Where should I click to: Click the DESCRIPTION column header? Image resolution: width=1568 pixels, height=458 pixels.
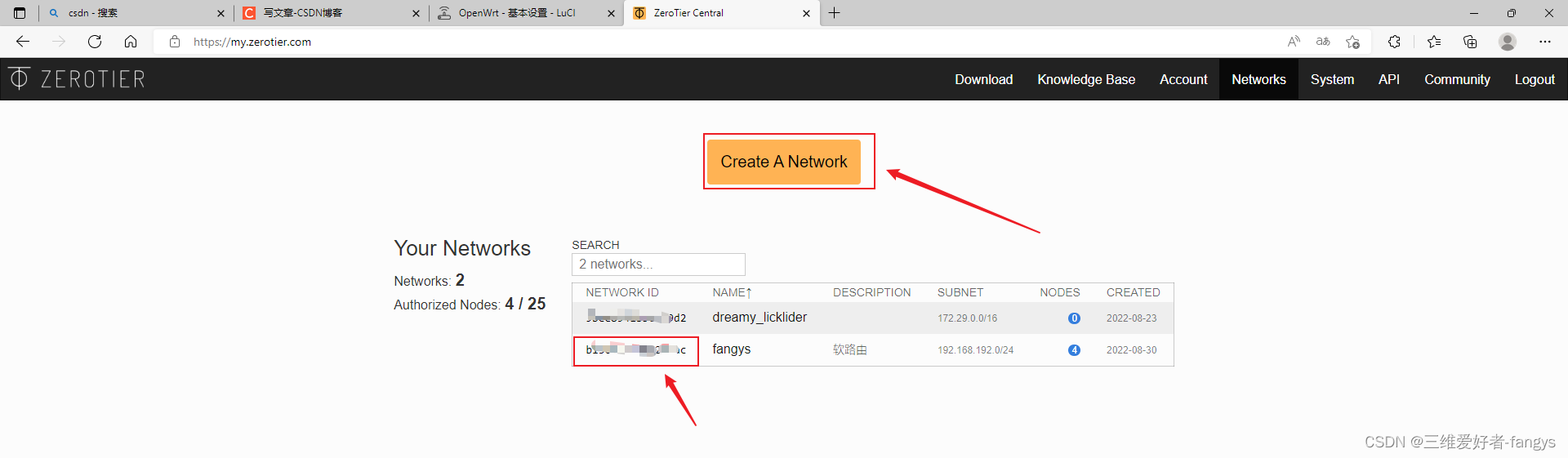(x=871, y=292)
